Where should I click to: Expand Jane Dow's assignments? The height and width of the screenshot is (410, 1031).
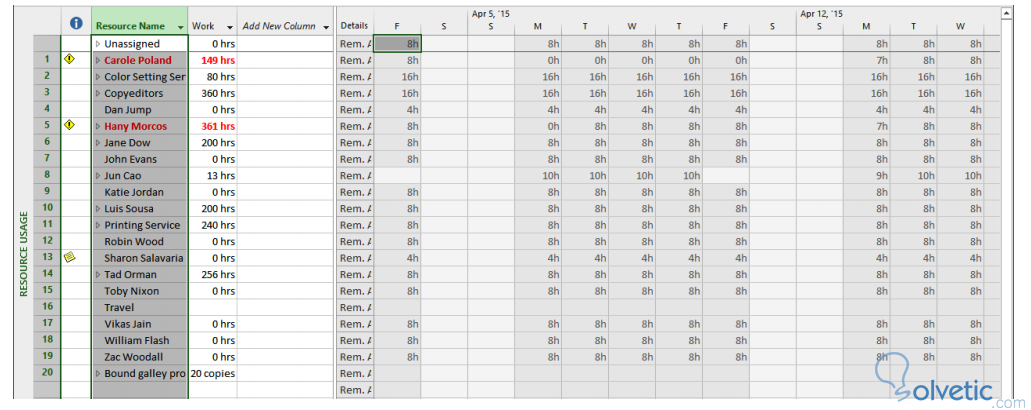[98, 143]
